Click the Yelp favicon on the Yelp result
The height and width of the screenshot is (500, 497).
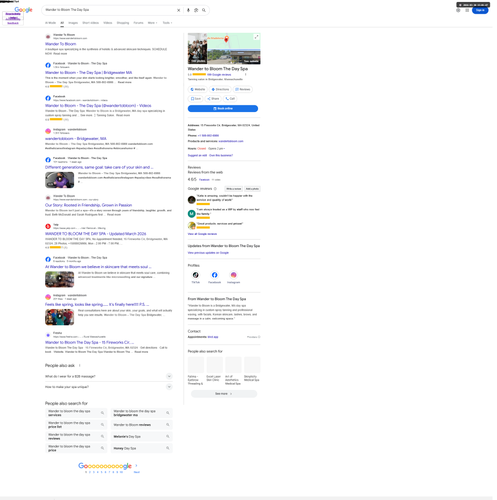click(48, 226)
